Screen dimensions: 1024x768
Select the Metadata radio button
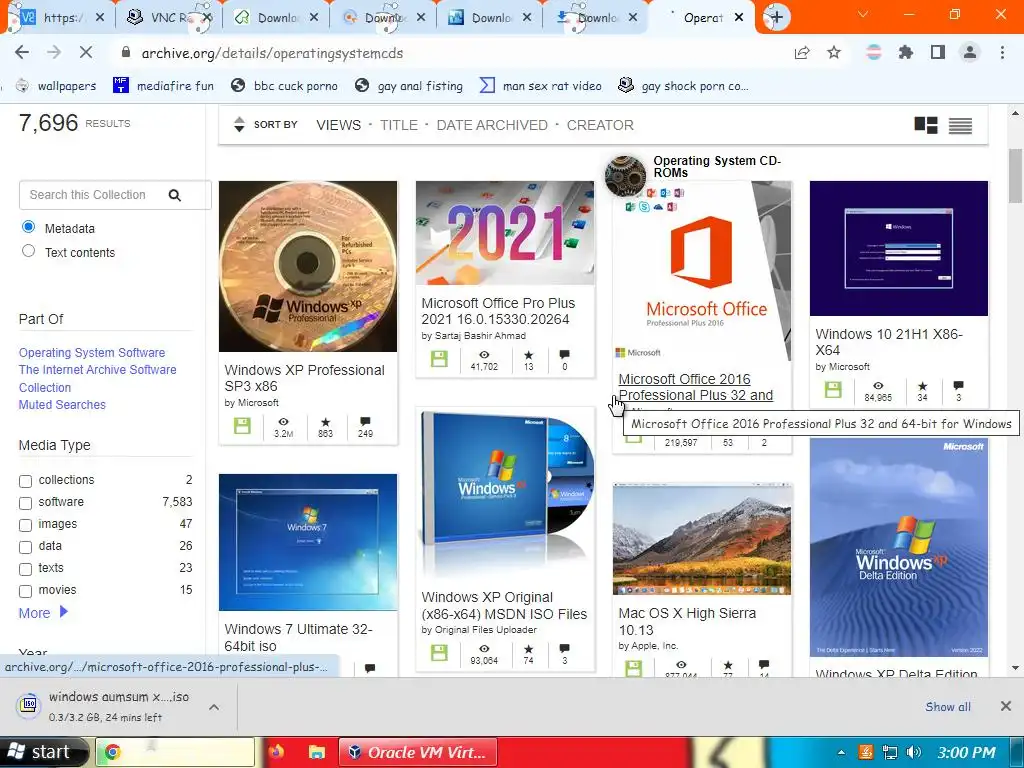point(28,227)
